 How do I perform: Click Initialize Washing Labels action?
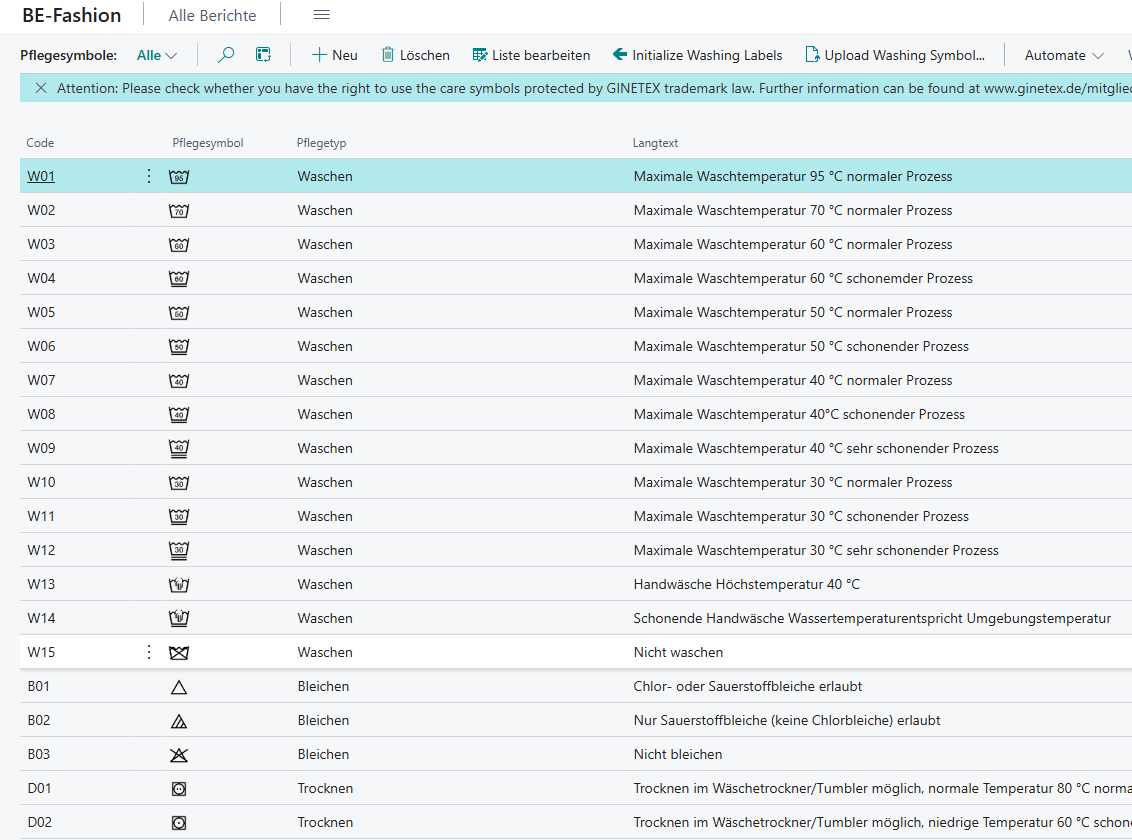pos(697,55)
